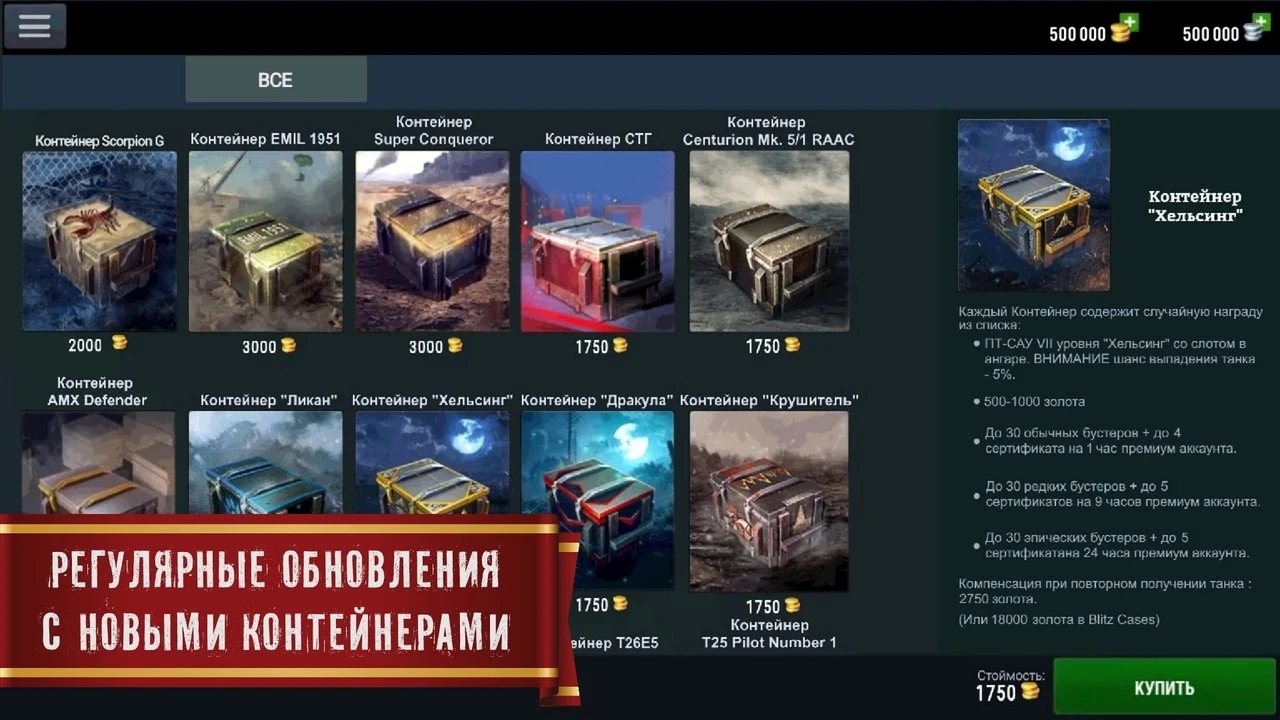1280x720 pixels.
Task: Click the T25 Pilot Number 1 container label
Action: (x=769, y=633)
